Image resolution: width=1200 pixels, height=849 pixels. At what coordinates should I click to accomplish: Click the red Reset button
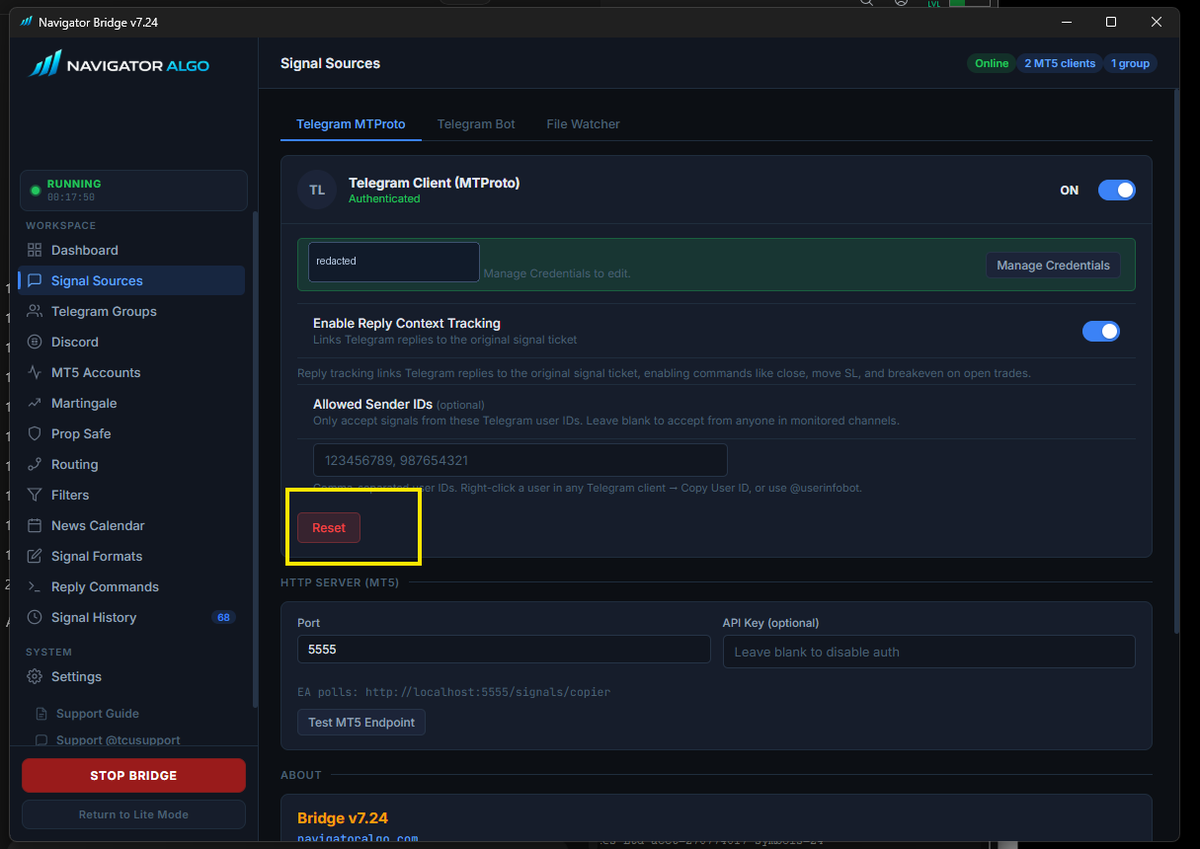click(x=329, y=528)
